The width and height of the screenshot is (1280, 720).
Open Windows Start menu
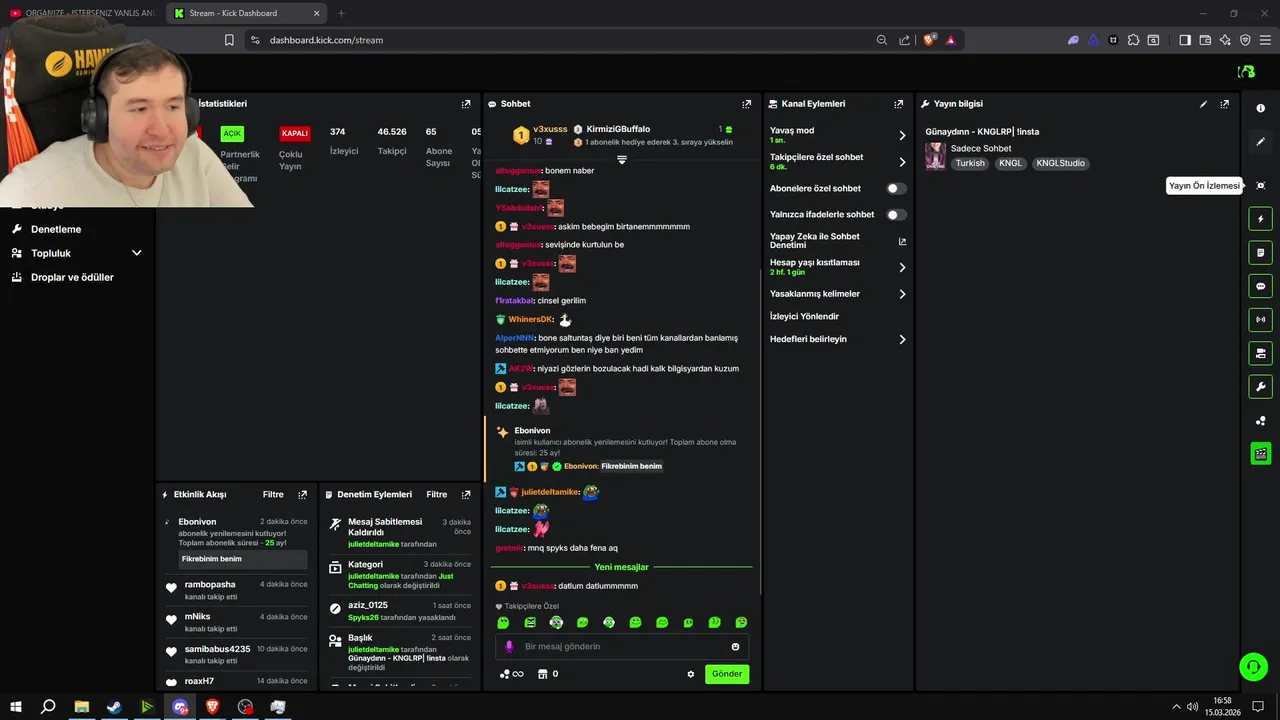pyautogui.click(x=15, y=707)
